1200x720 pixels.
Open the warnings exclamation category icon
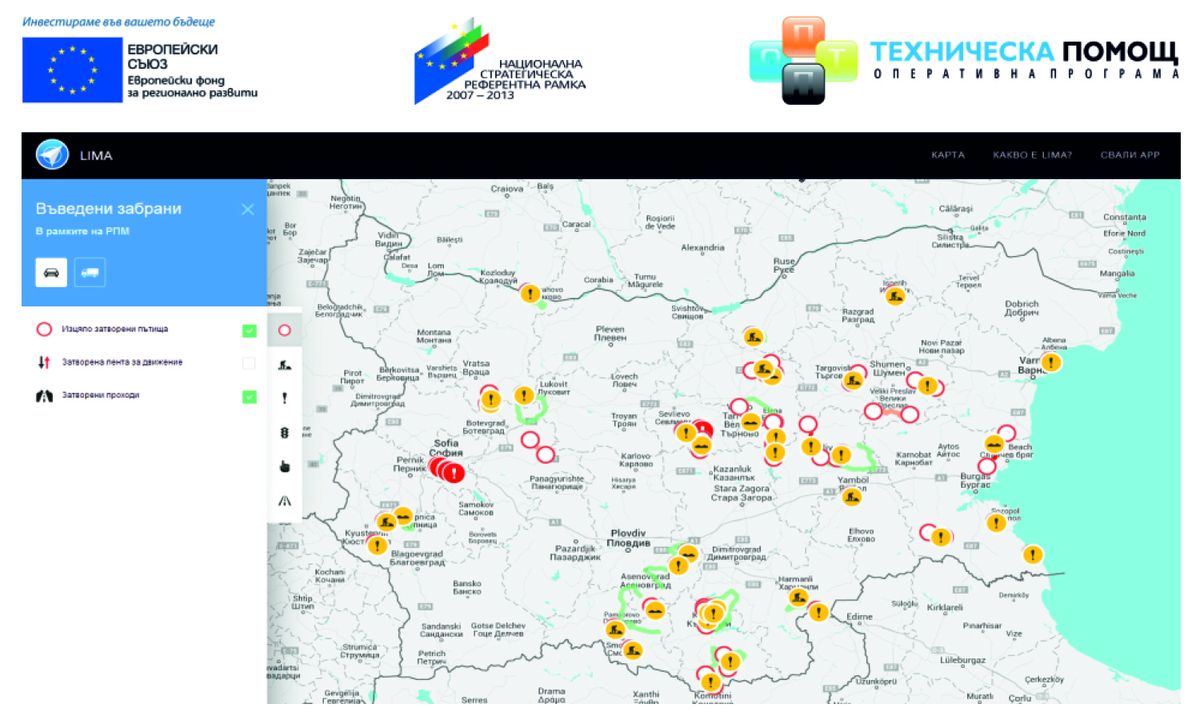pos(285,398)
